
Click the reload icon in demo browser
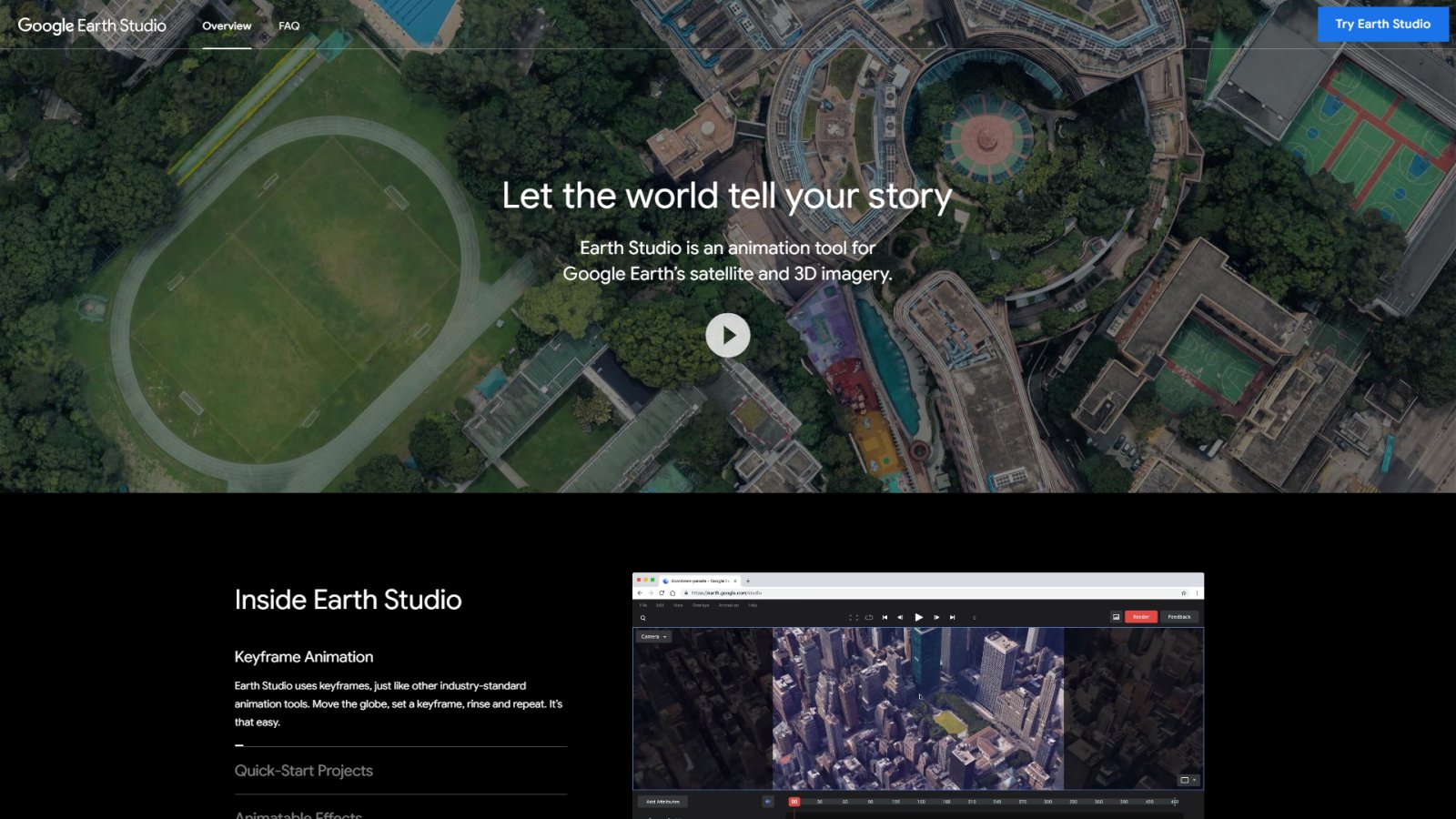pos(662,592)
